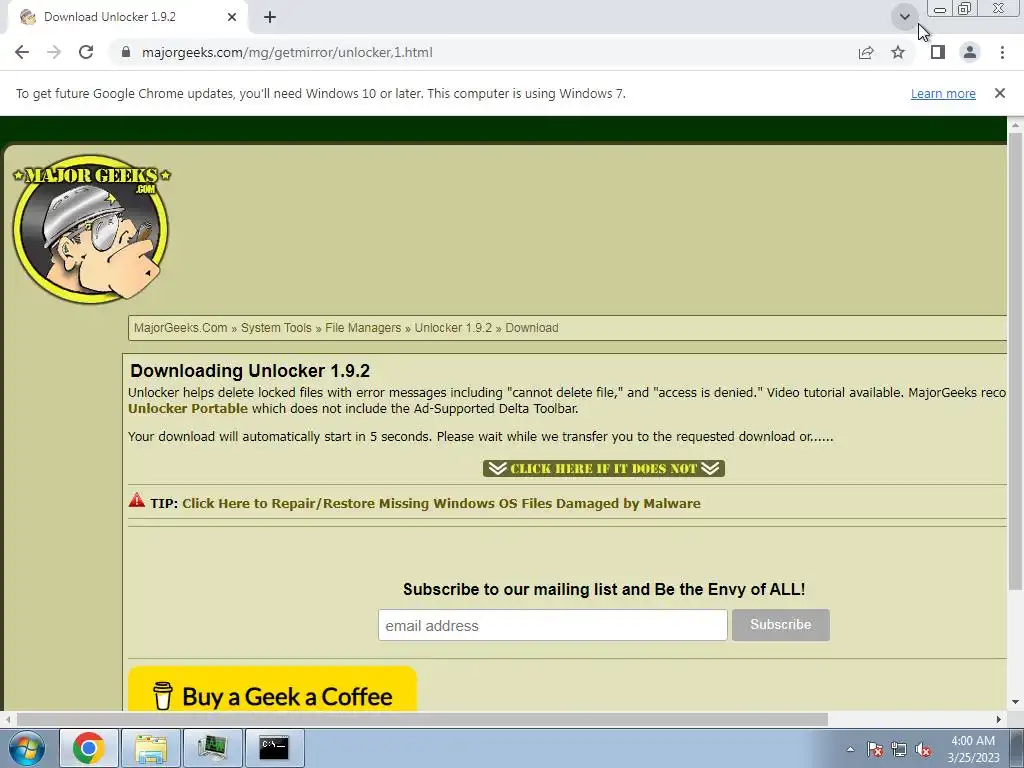
Task: View site information via the padlock icon
Action: (126, 52)
